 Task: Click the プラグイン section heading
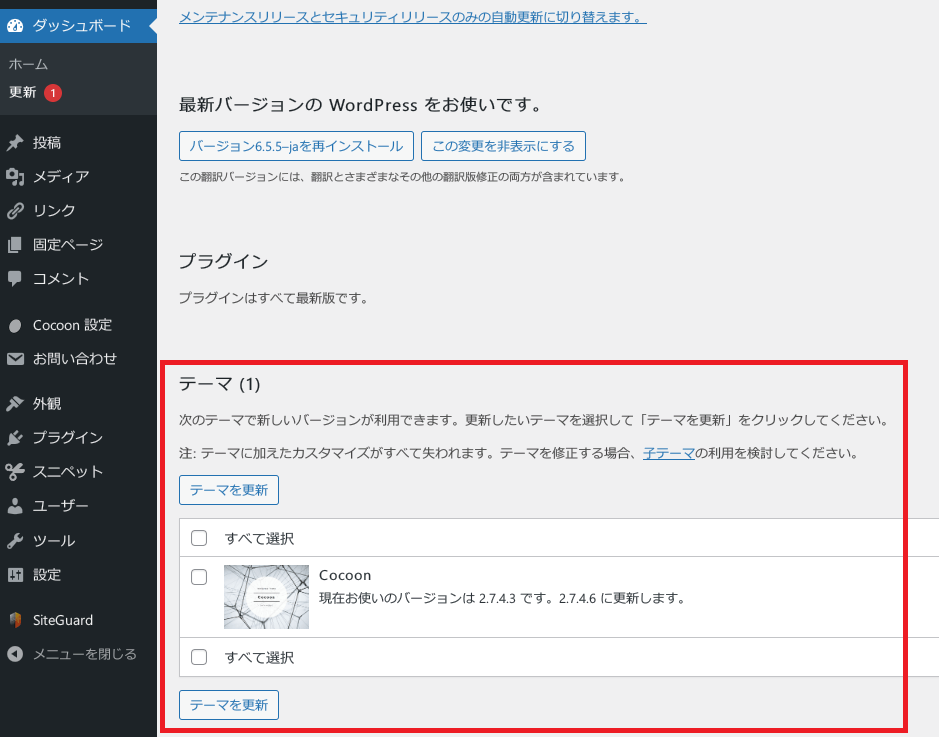click(x=223, y=261)
